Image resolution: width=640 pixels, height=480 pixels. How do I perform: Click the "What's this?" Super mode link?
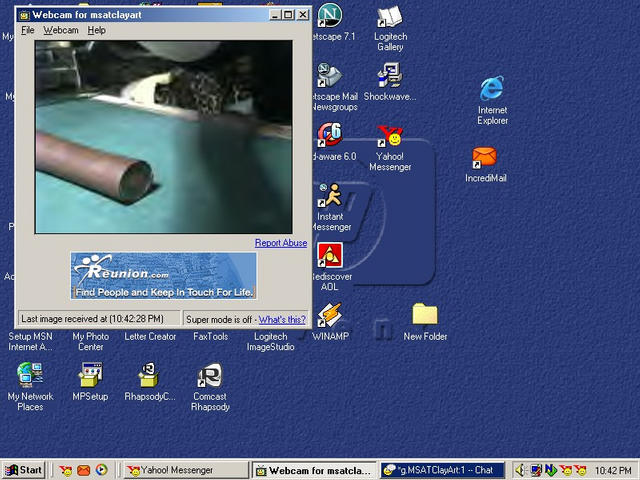coord(282,320)
